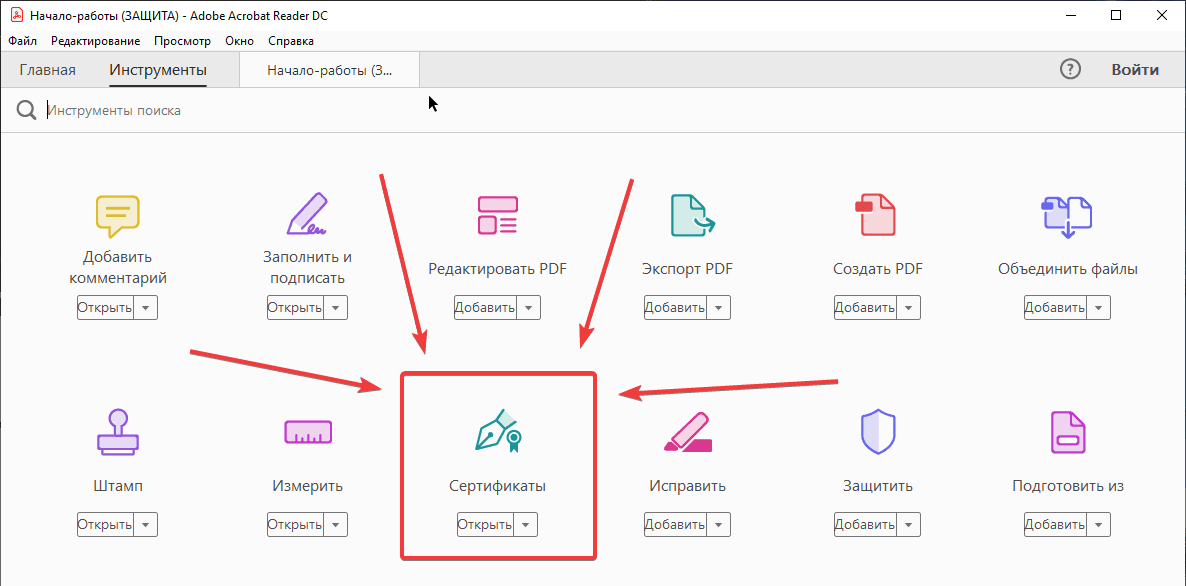Select the Заполнить и подписать pen icon
Viewport: 1186px width, 586px height.
click(x=307, y=215)
